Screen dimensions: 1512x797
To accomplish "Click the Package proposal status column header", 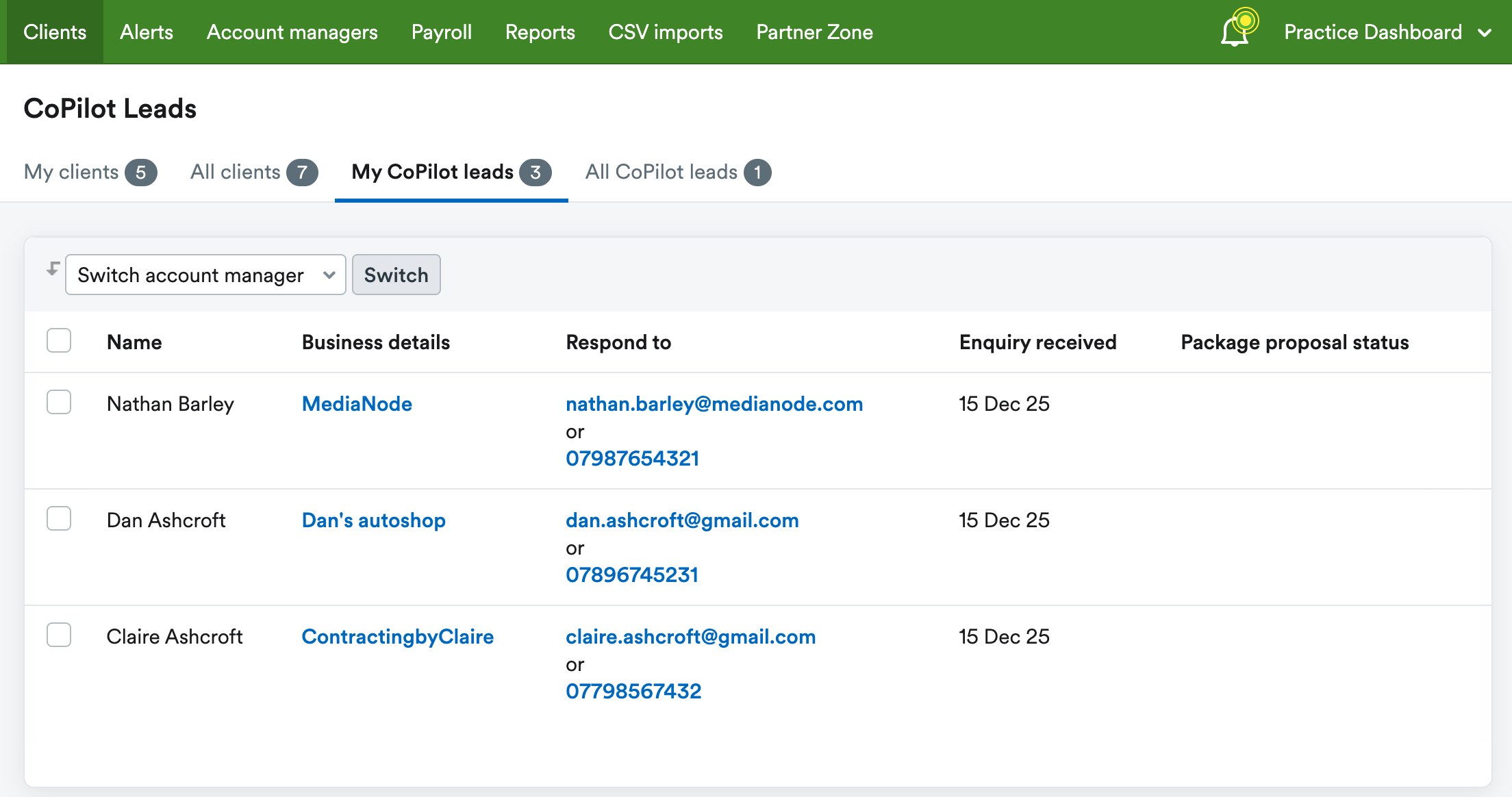I will click(x=1295, y=342).
